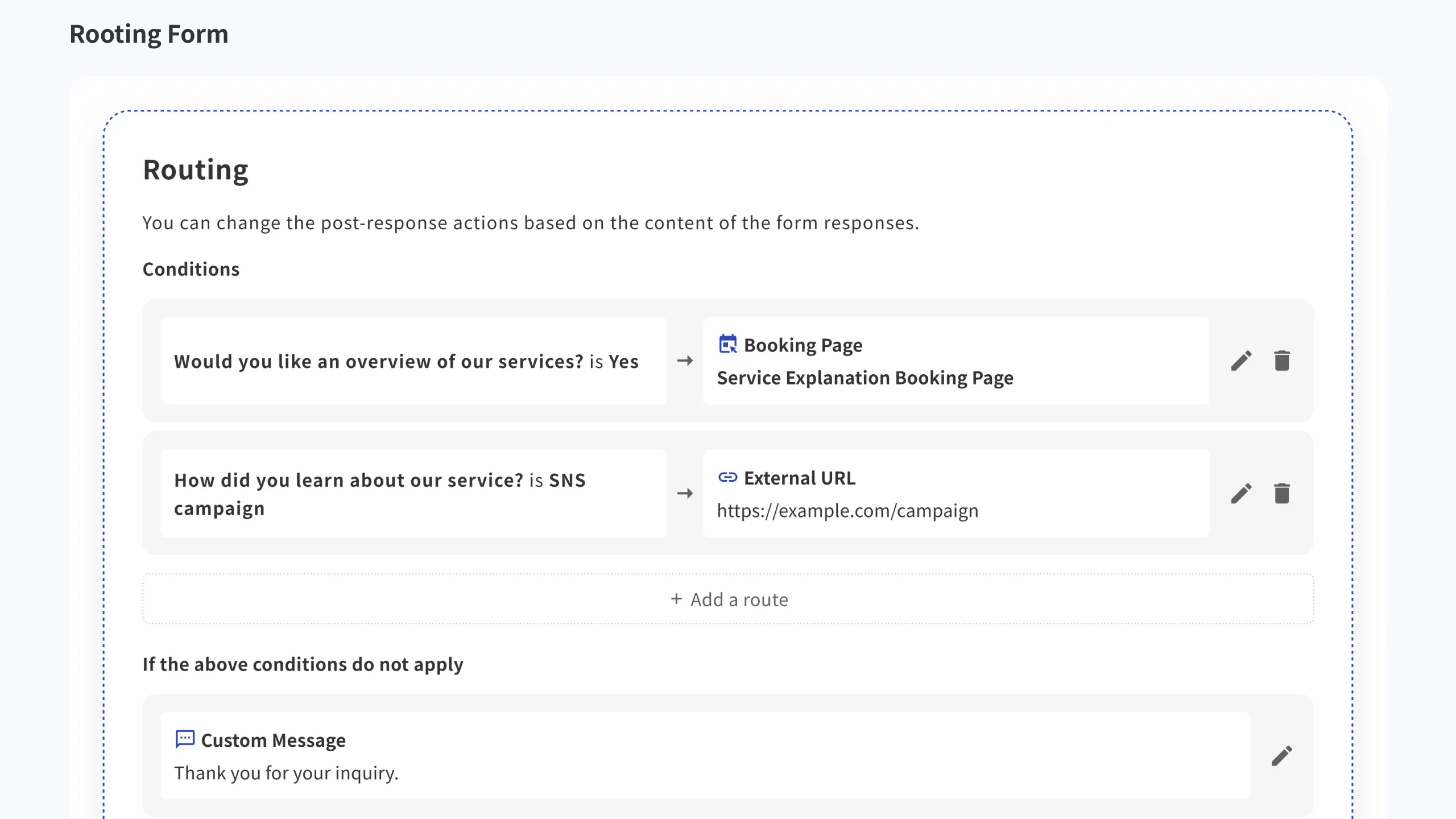Click the Rooting Form page title
Screen dimensions: 1456x819
click(x=148, y=34)
